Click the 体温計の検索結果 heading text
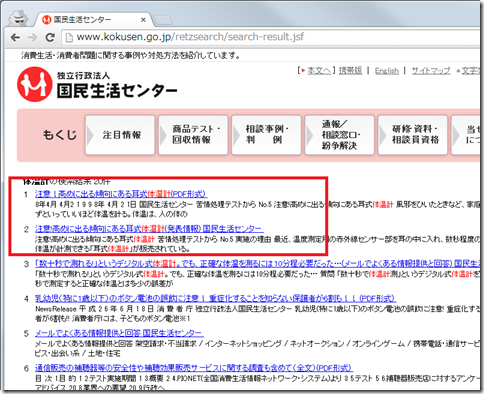 pos(67,182)
